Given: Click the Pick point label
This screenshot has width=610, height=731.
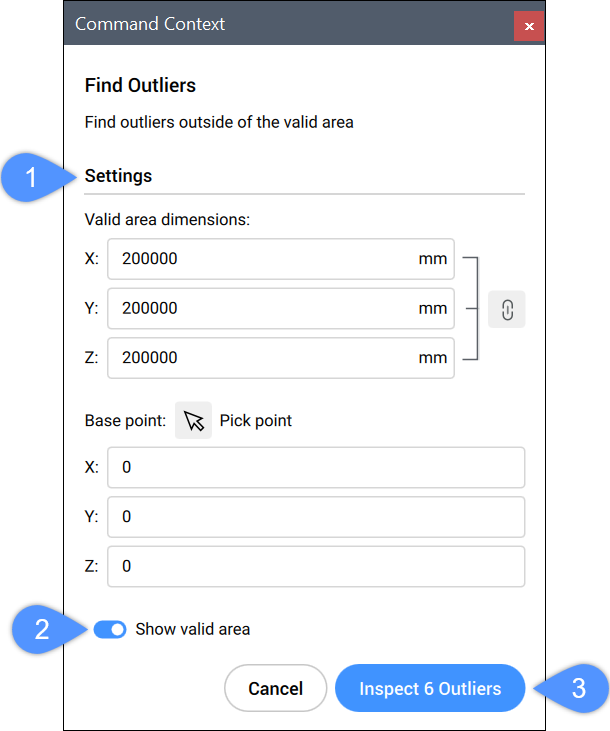Looking at the screenshot, I should tap(256, 421).
